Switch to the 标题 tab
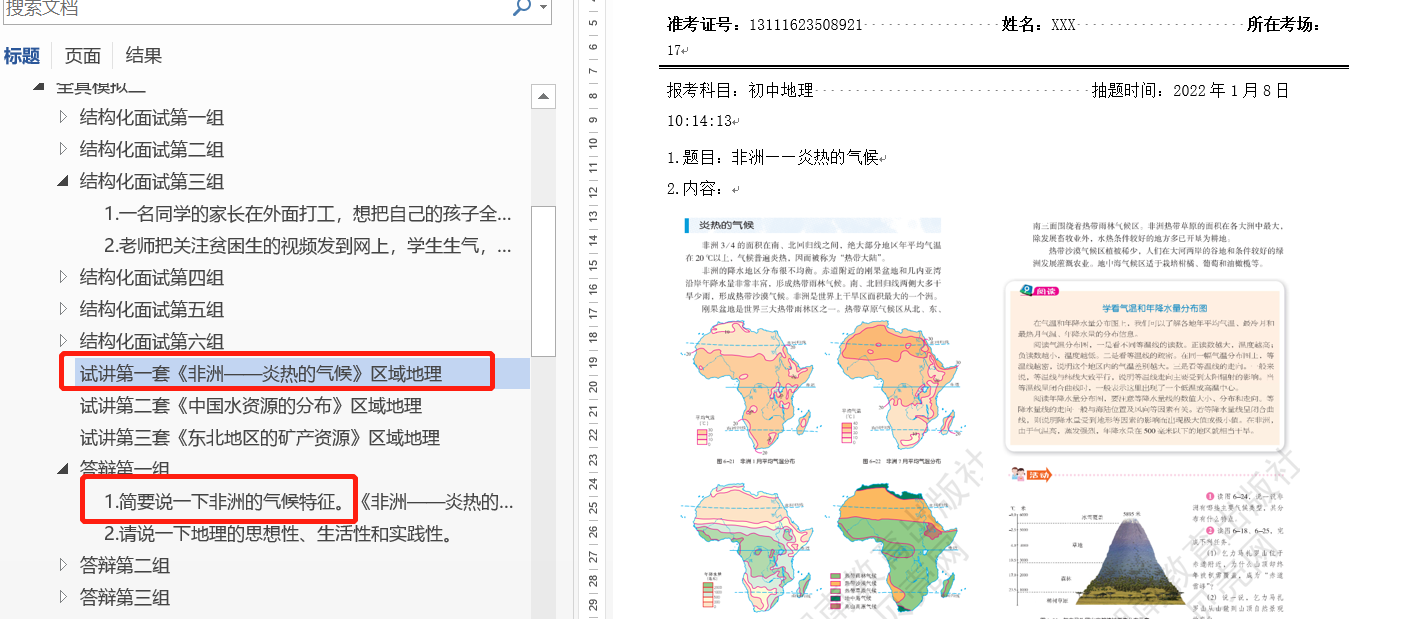 [x=22, y=56]
